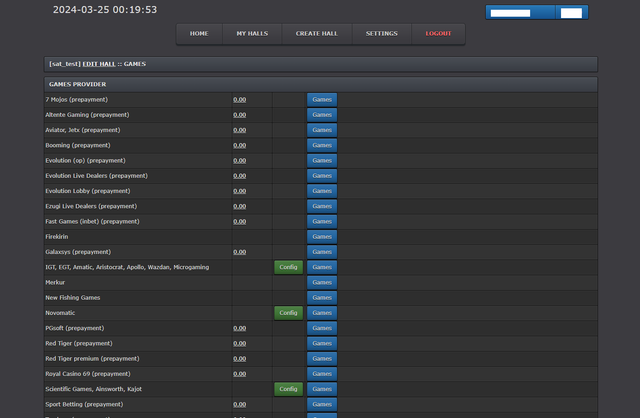Open Games for IGT, EGT, Amatic row
Viewport: 640px width, 418px height.
[x=322, y=267]
